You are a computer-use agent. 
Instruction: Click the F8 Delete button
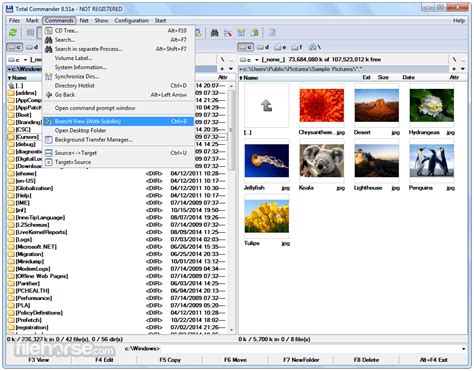(x=366, y=360)
